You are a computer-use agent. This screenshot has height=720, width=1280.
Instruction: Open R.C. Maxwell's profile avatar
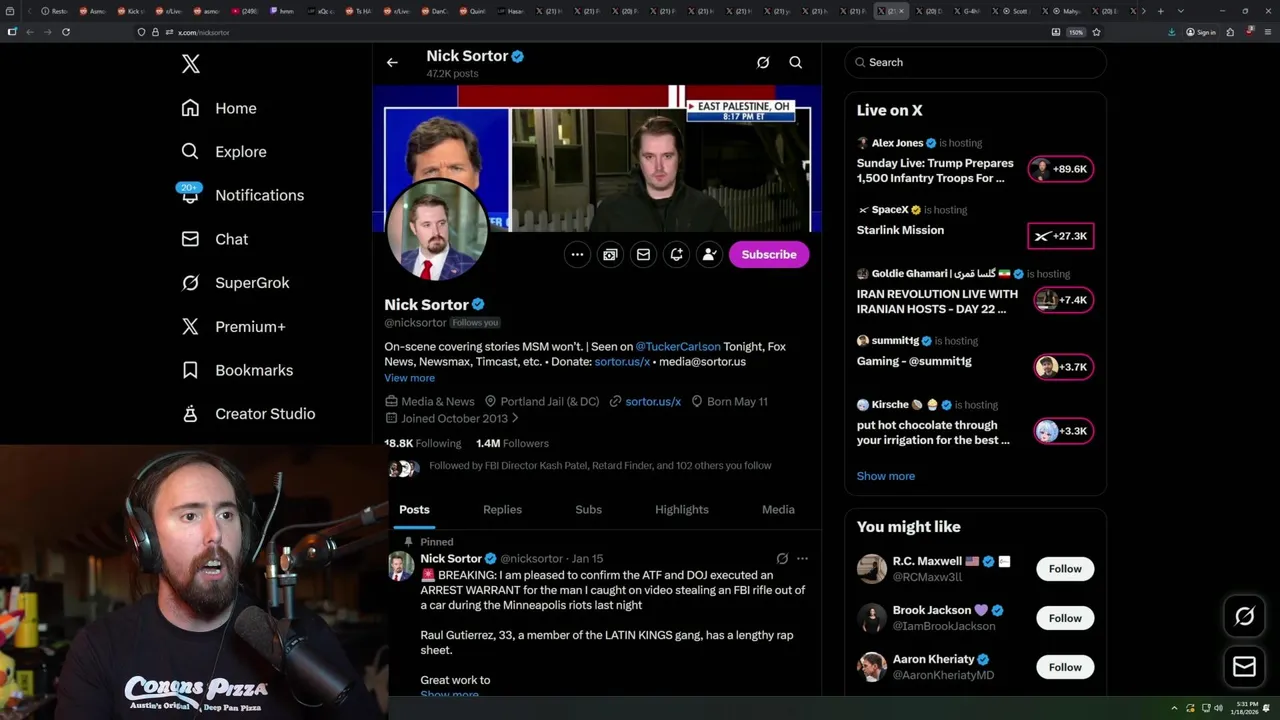click(x=872, y=569)
